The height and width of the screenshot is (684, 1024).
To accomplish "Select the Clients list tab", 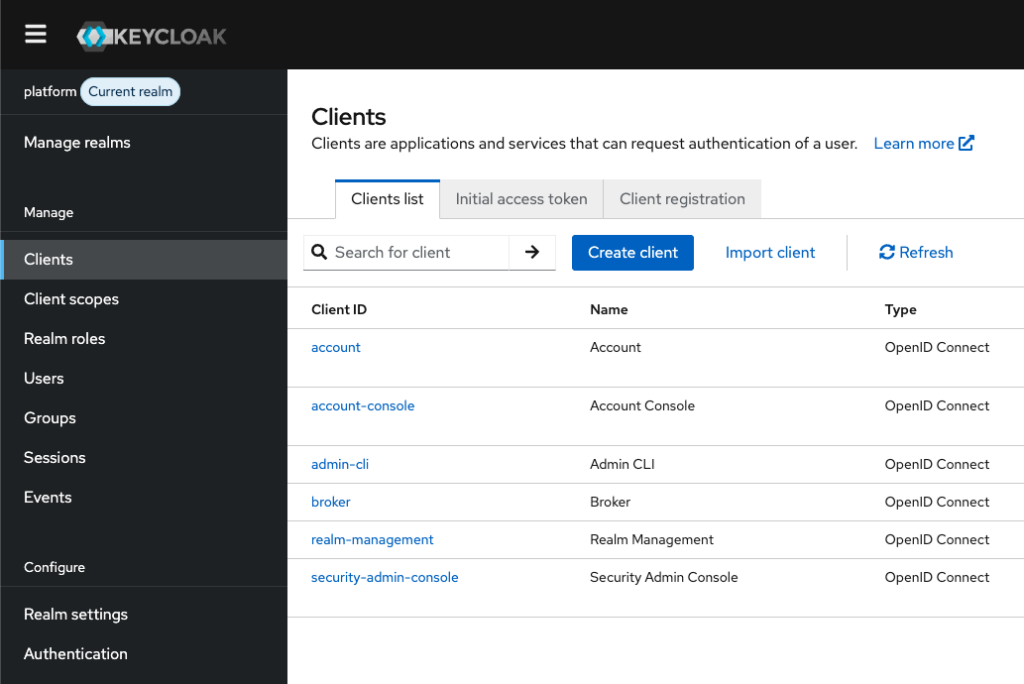I will tap(387, 199).
